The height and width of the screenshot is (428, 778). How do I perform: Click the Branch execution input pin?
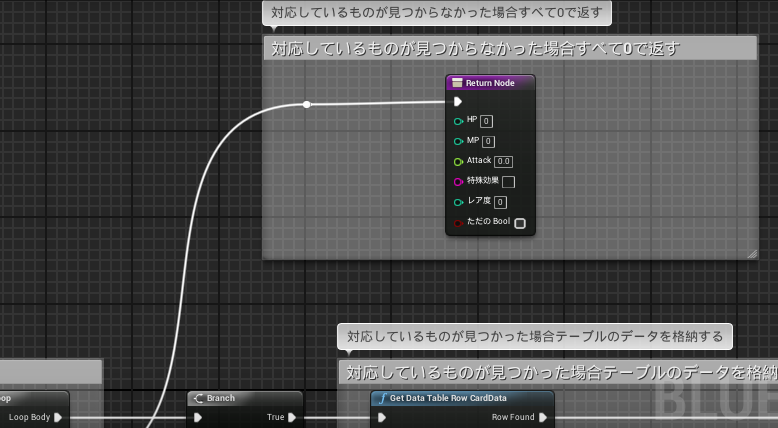click(x=197, y=418)
